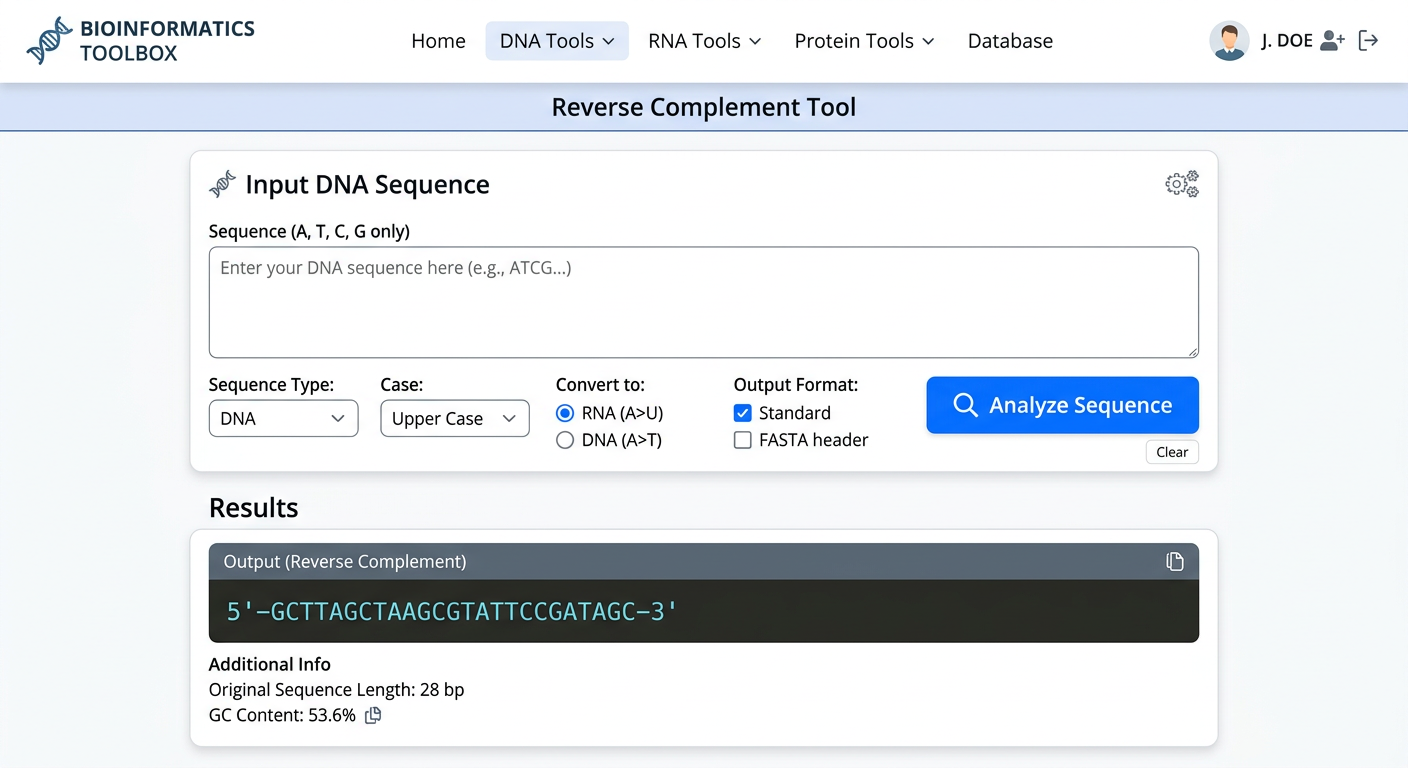Open the RNA Tools menu
Screen dimensions: 1408x768
(704, 41)
